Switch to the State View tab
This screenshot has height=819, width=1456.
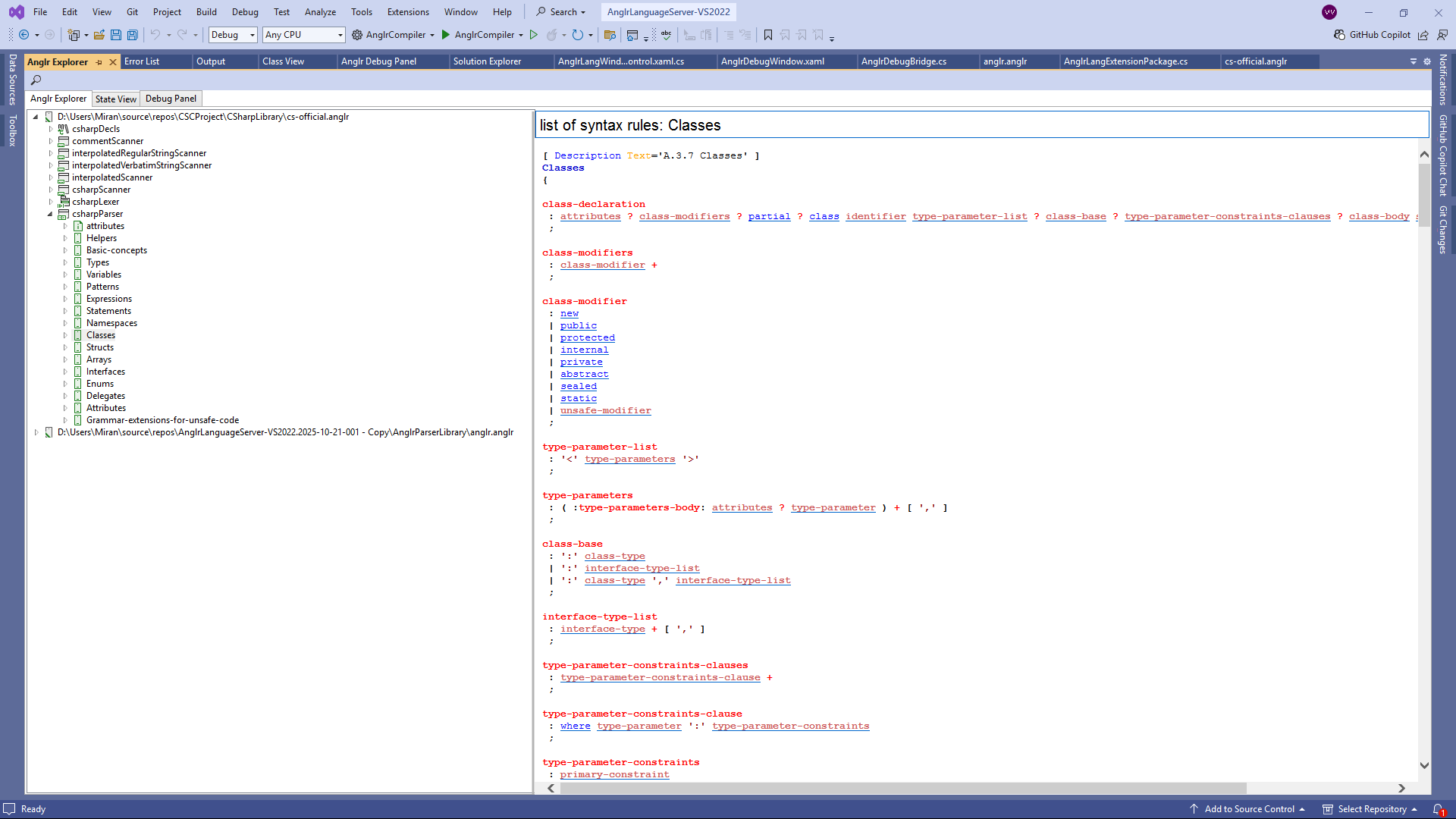click(x=115, y=99)
